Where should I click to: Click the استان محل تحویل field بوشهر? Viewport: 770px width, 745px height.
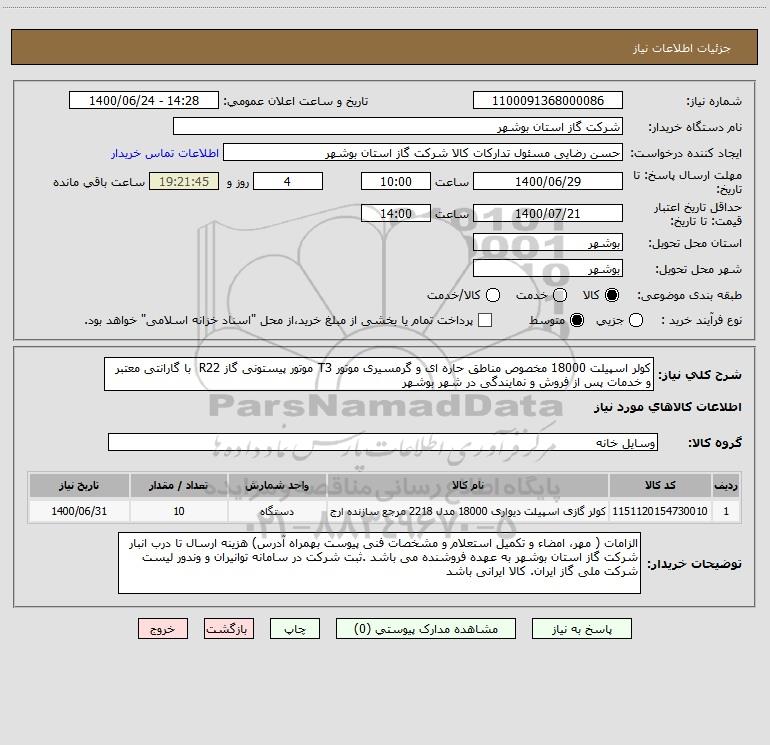[x=548, y=243]
